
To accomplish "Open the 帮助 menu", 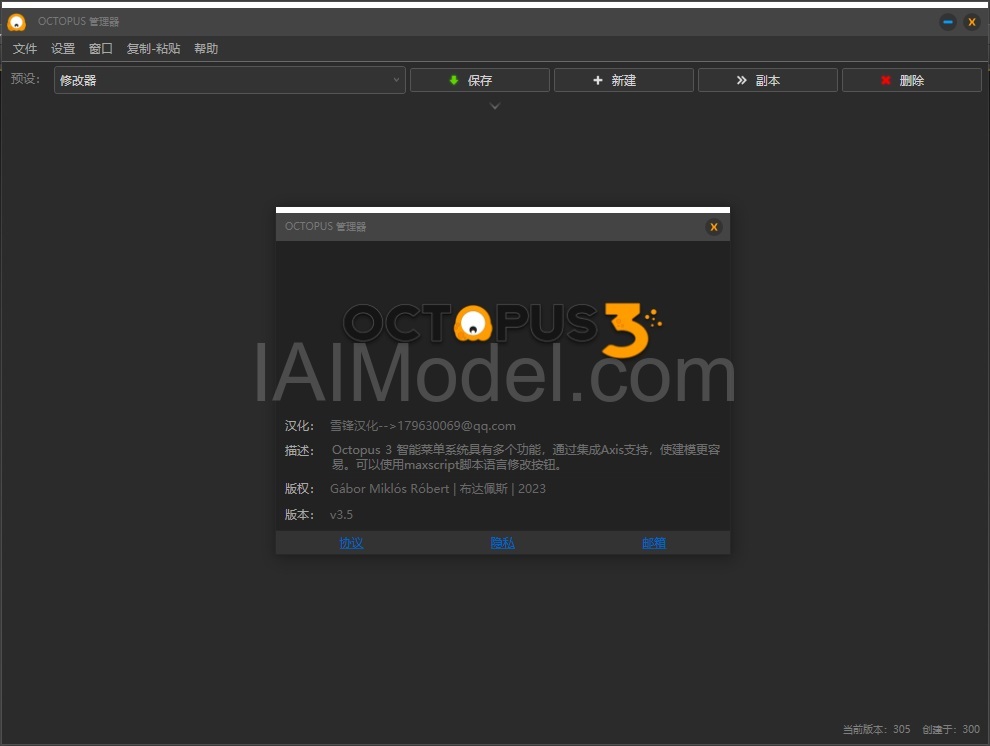I will [x=206, y=49].
